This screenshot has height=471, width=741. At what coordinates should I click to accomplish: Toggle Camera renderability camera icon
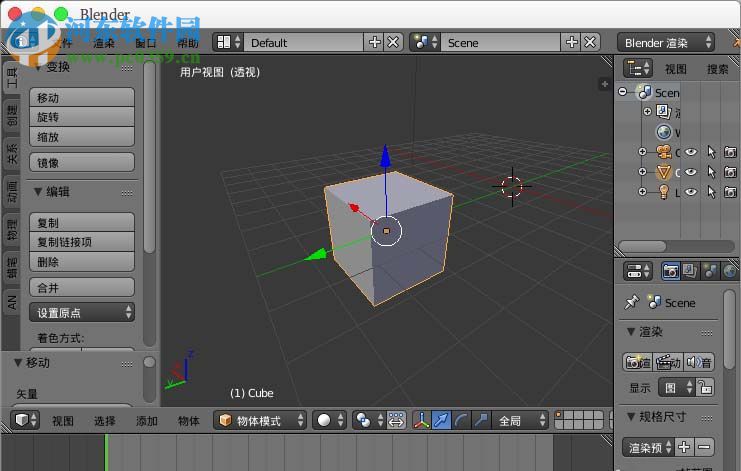(731, 152)
